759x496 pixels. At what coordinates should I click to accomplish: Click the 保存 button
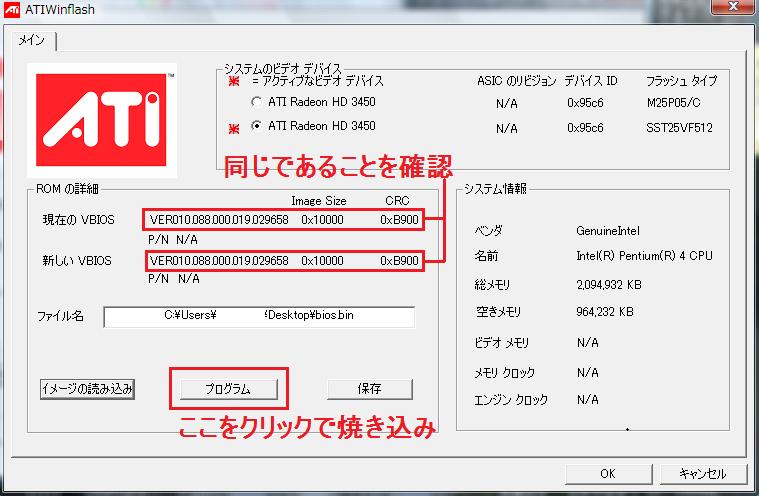370,389
